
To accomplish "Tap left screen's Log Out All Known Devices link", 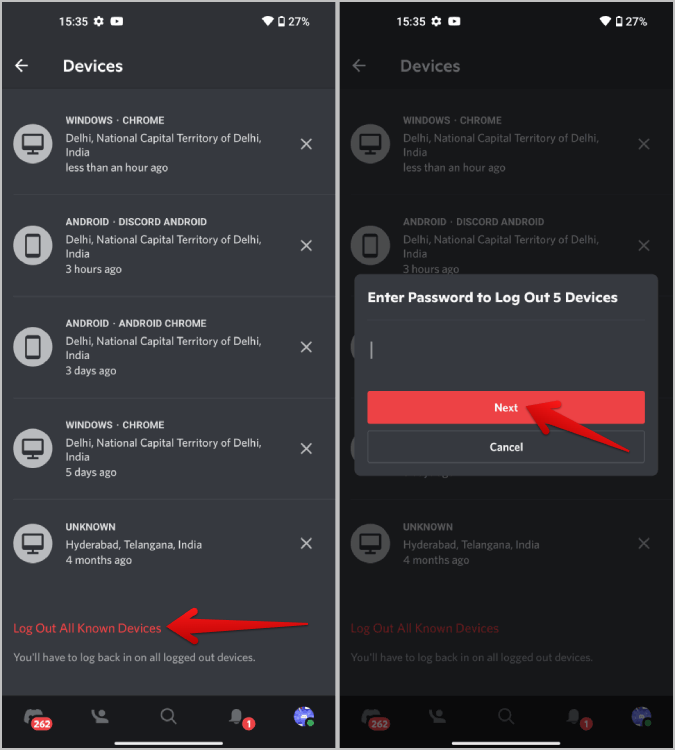I will pos(87,628).
